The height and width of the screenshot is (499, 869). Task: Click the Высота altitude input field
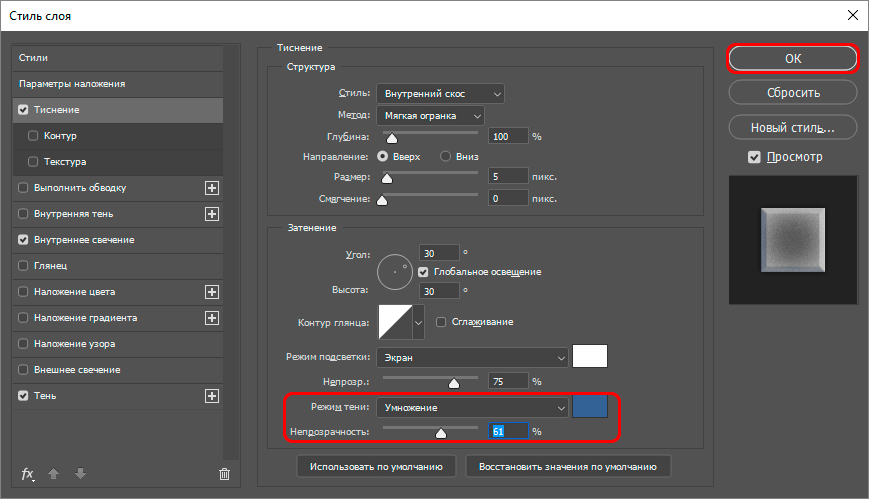[x=439, y=291]
